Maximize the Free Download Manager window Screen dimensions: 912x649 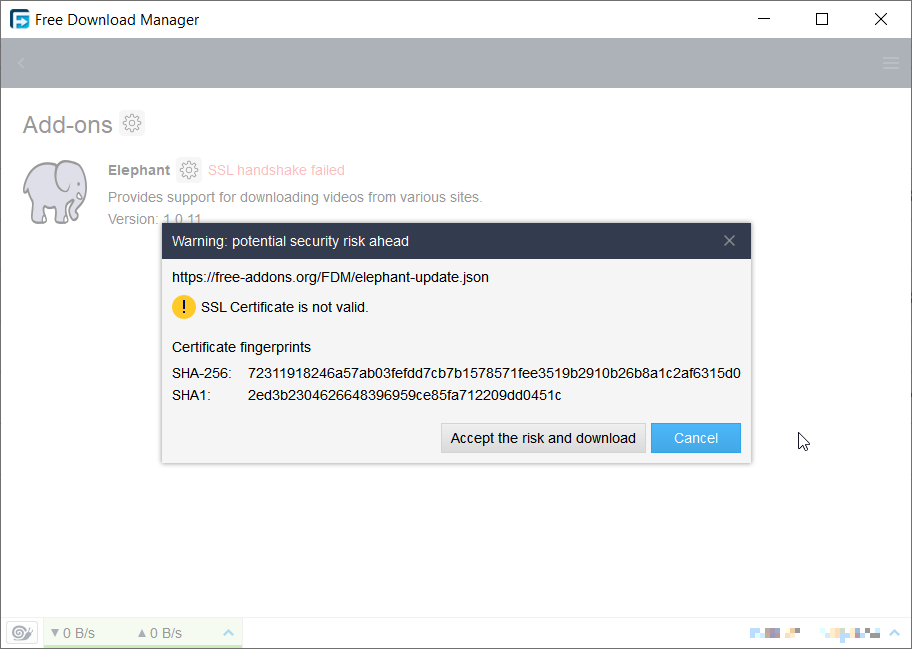click(822, 19)
